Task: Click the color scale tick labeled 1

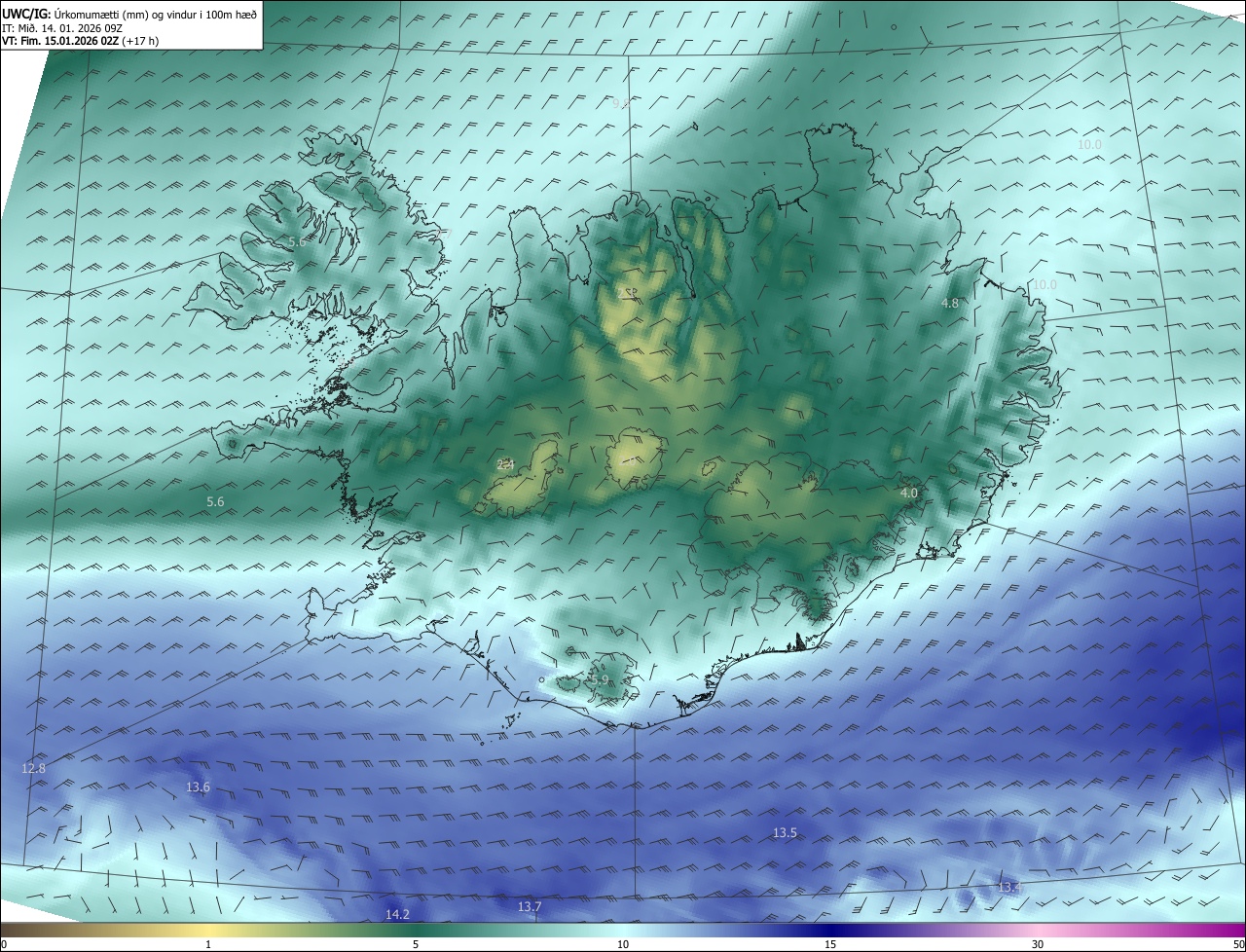Action: 208,945
